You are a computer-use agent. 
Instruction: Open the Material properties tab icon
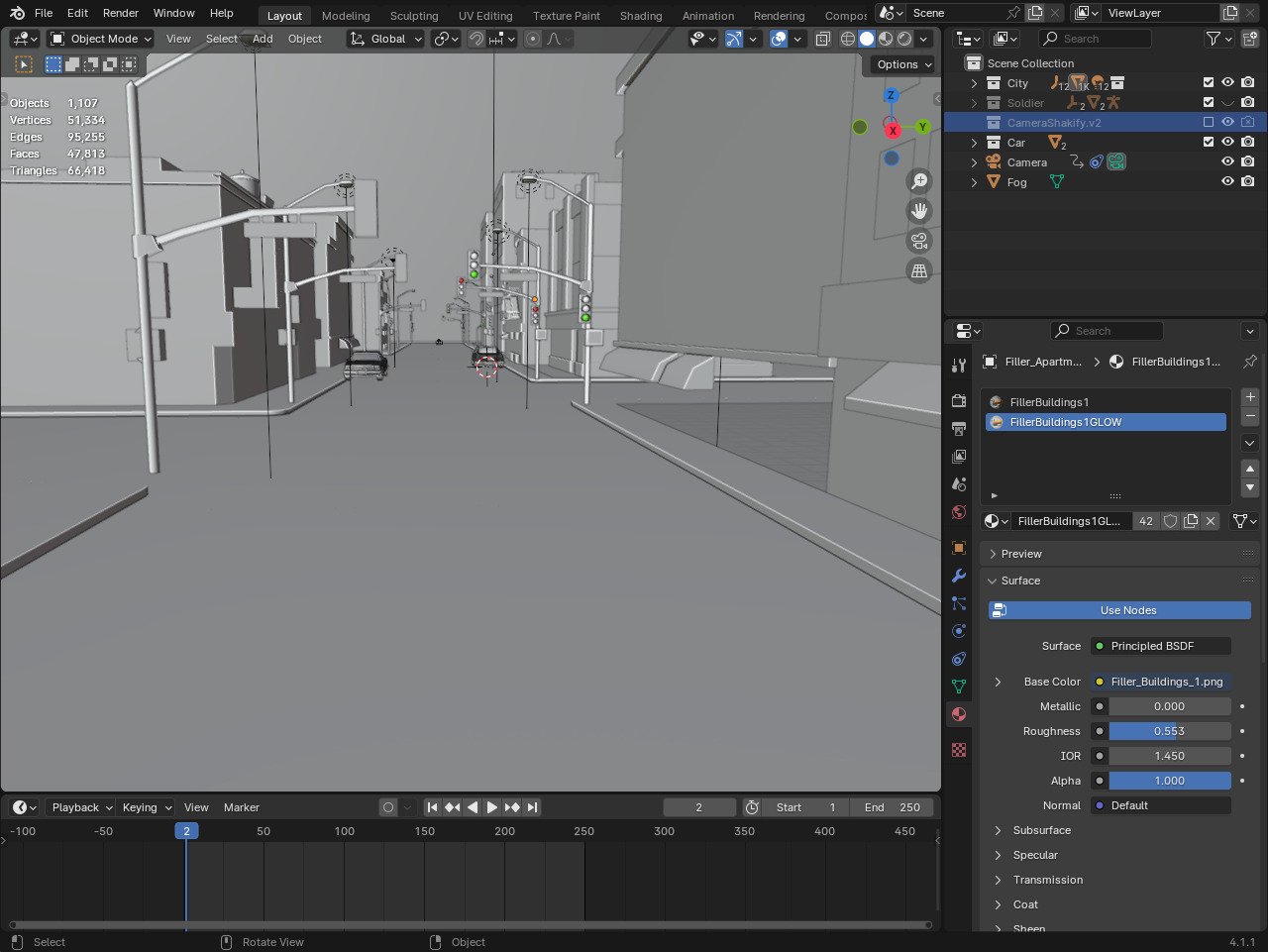point(958,714)
